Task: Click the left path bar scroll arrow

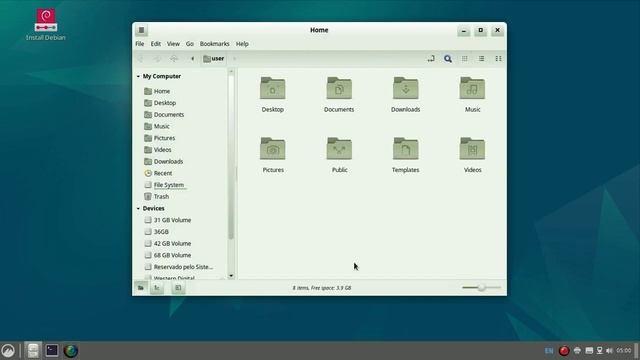Action: pos(192,59)
